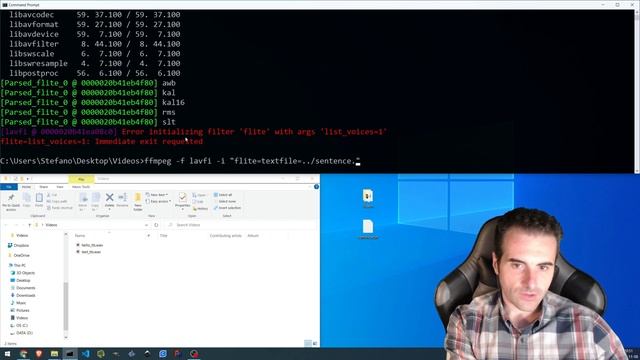Click Cut in the Clipboard group
Image resolution: width=640 pixels, height=360 pixels.
[x=52, y=195]
